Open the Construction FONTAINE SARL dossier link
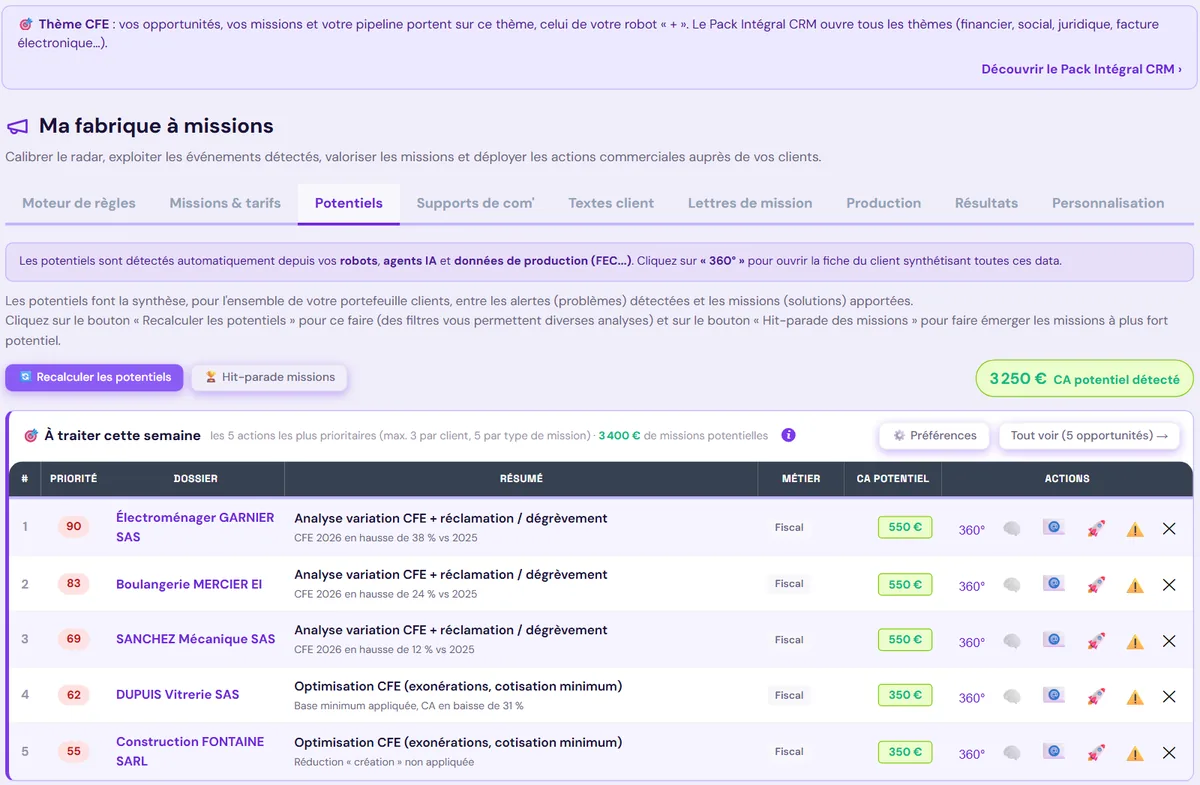 [x=190, y=751]
